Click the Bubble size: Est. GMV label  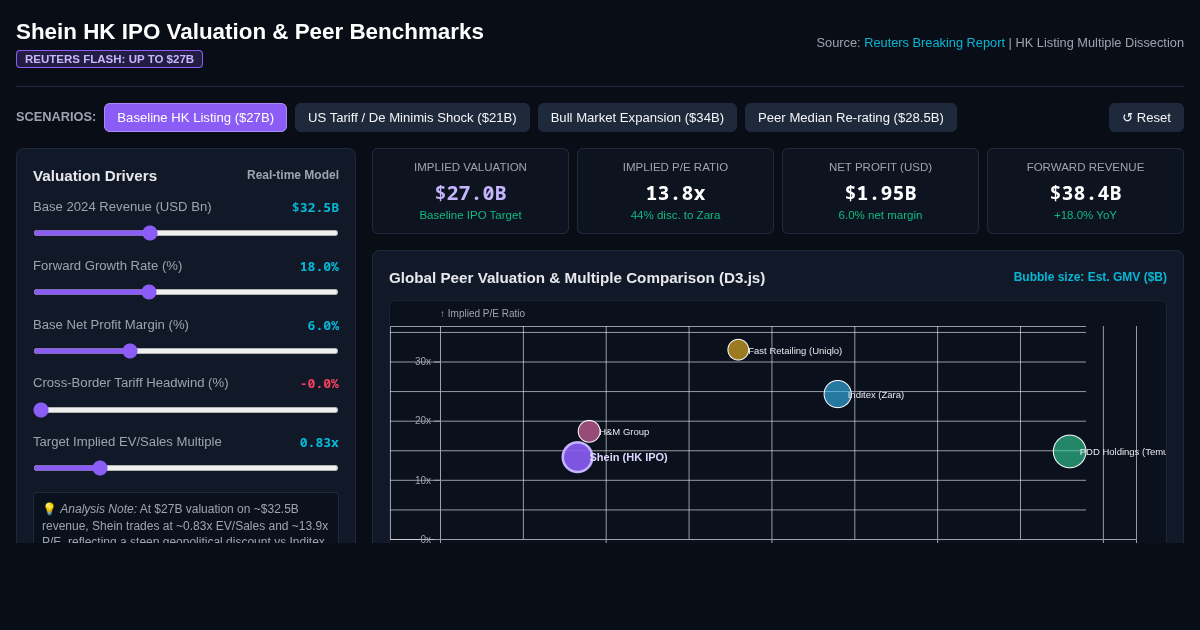click(1090, 277)
